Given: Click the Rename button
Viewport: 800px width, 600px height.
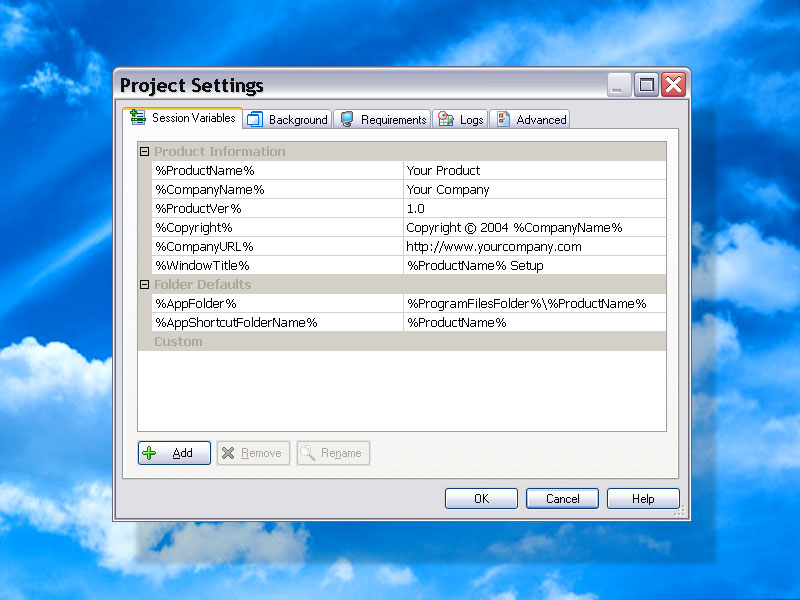Looking at the screenshot, I should (x=333, y=453).
